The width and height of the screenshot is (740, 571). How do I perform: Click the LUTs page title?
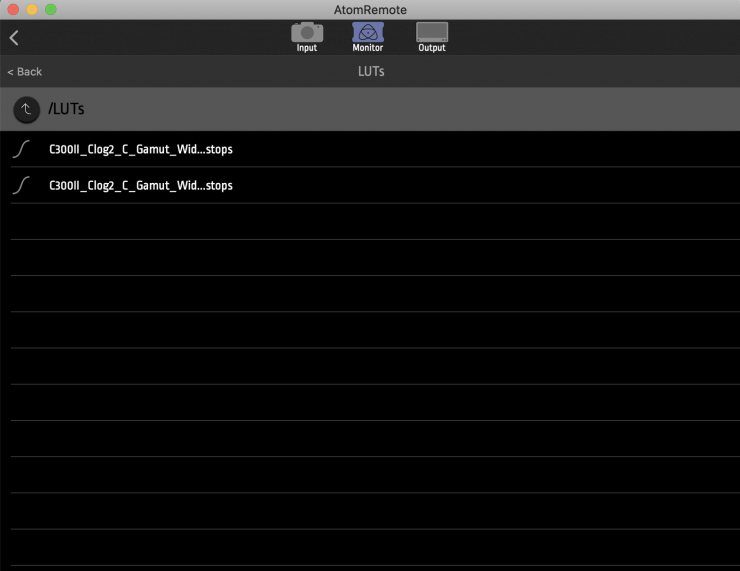tap(371, 72)
